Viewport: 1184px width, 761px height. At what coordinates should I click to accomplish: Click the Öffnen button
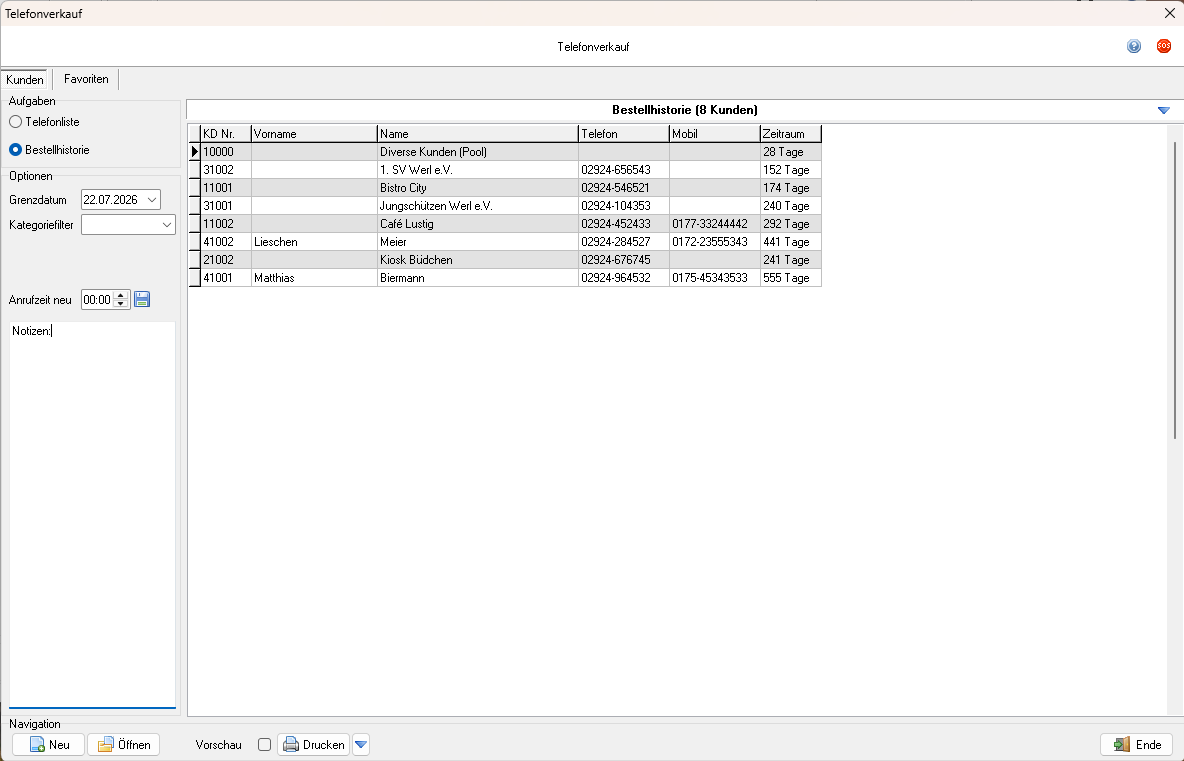(x=124, y=744)
